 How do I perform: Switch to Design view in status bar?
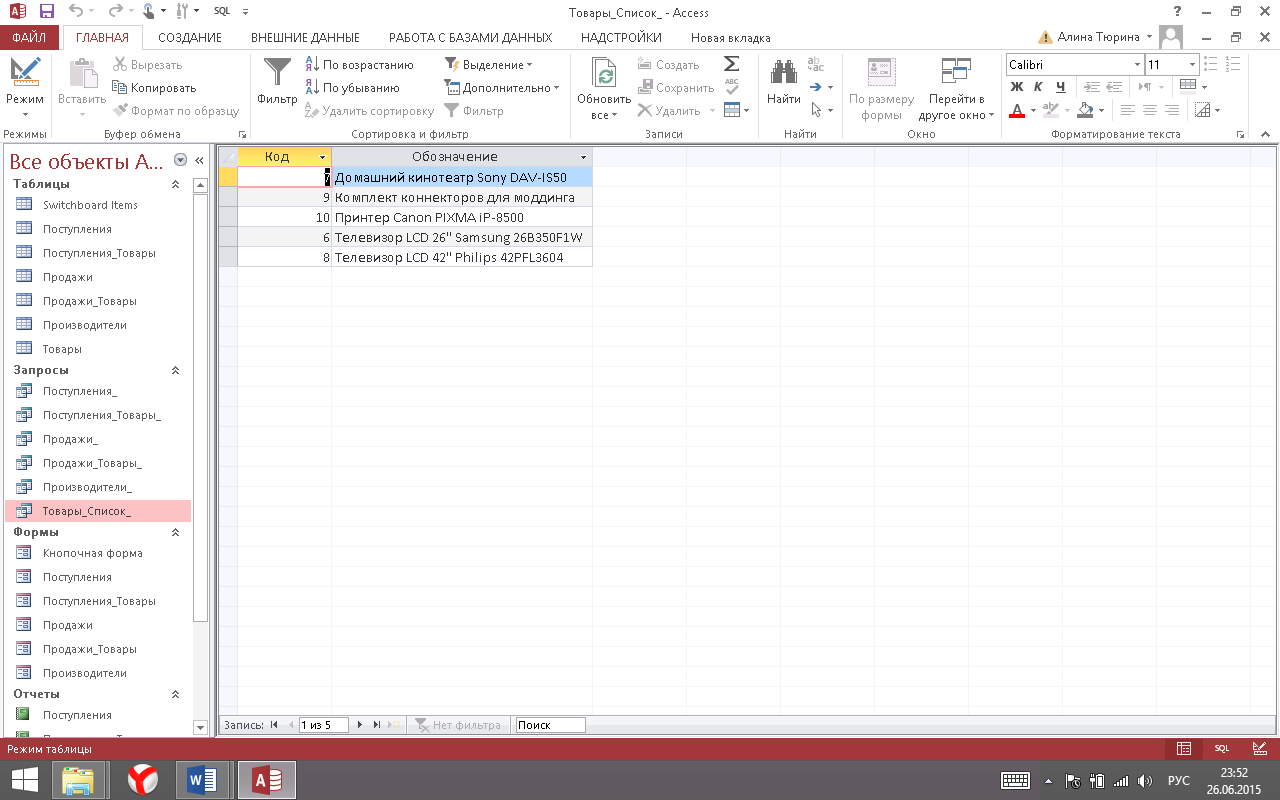(1259, 749)
